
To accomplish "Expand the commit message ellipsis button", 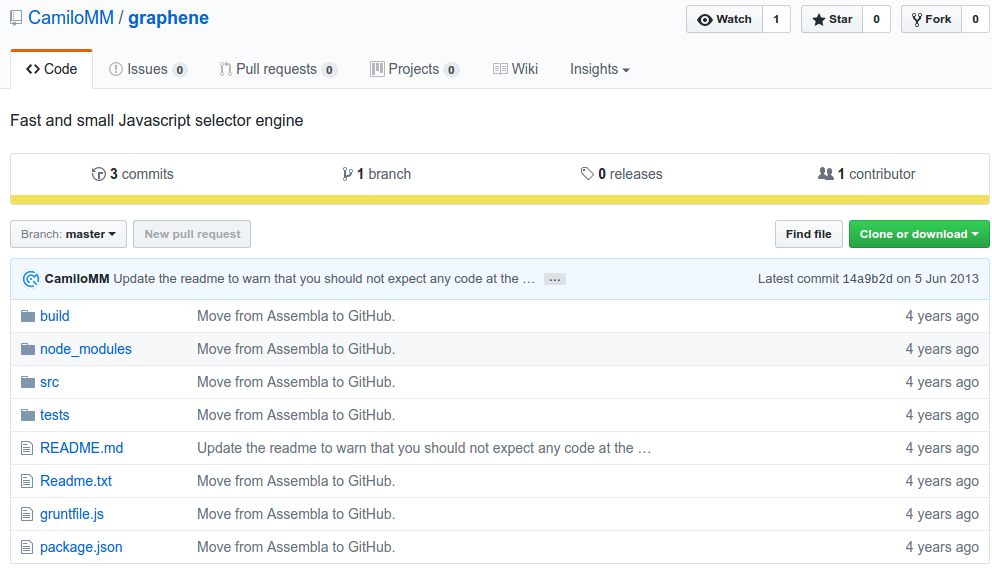I will click(555, 279).
